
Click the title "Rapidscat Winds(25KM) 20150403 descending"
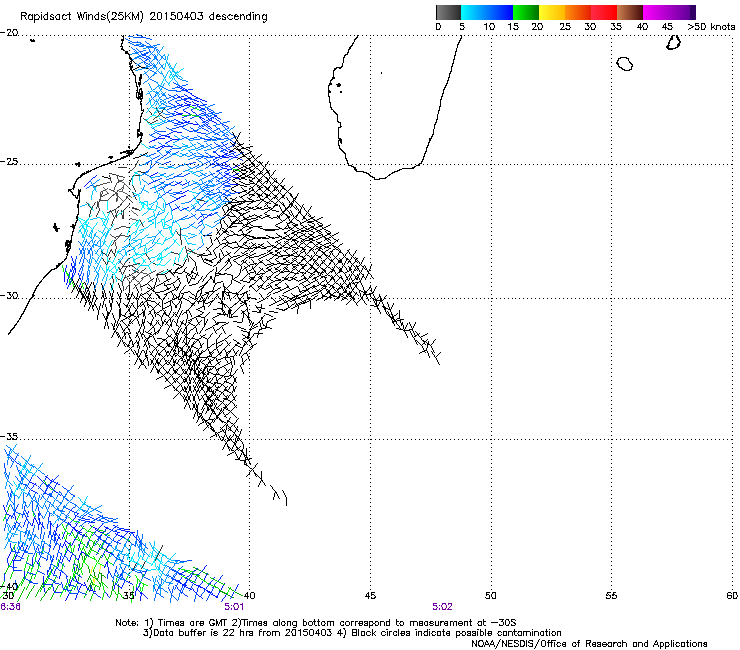tap(143, 17)
